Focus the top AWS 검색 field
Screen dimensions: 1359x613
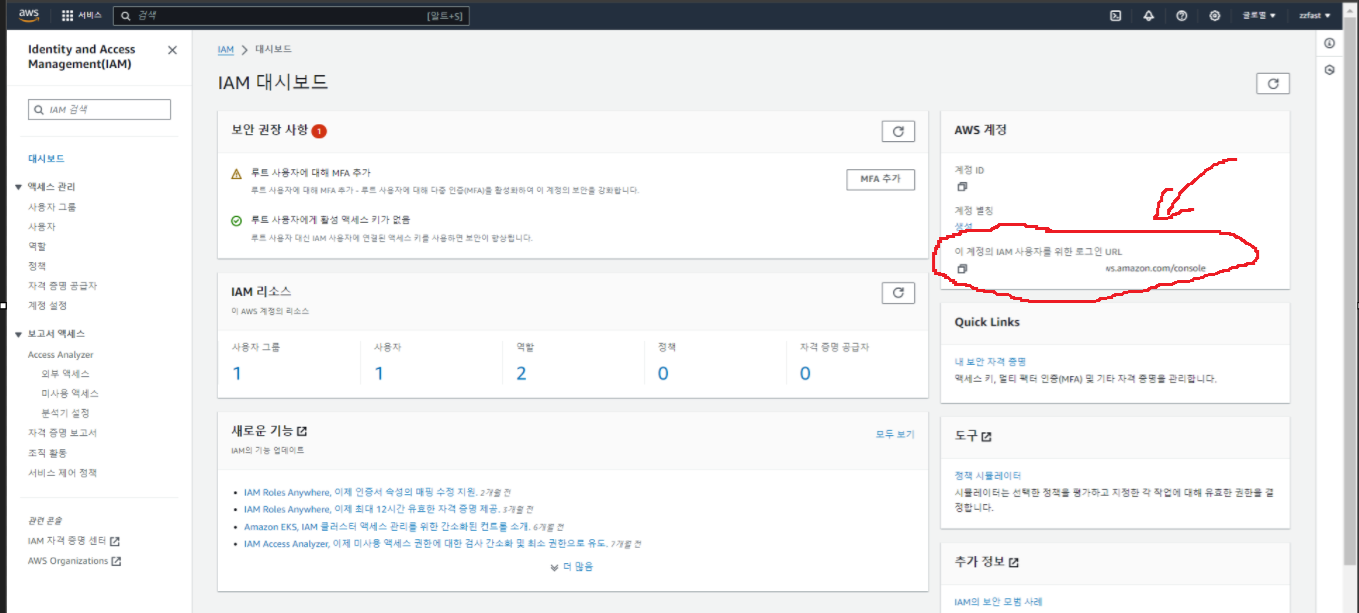[290, 16]
